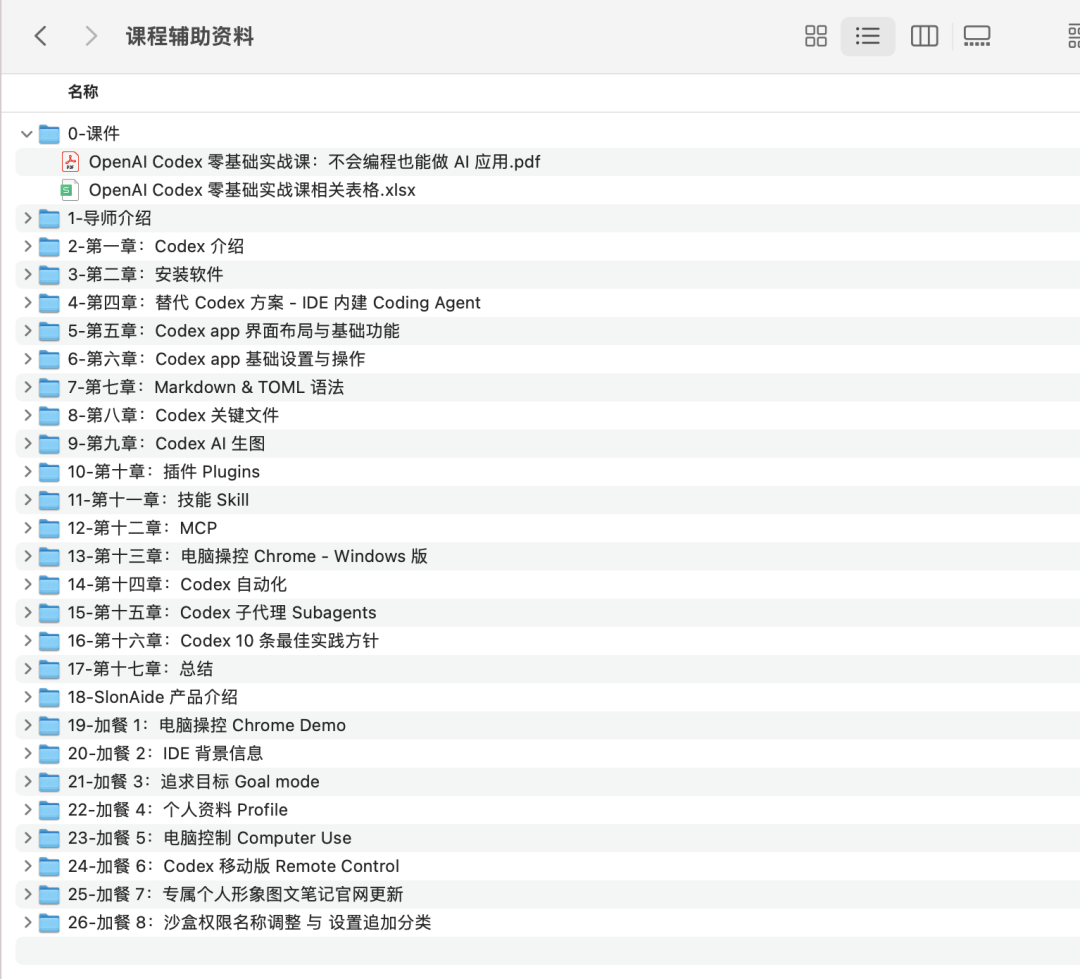The width and height of the screenshot is (1080, 979).
Task: Switch to column view
Action: point(924,36)
